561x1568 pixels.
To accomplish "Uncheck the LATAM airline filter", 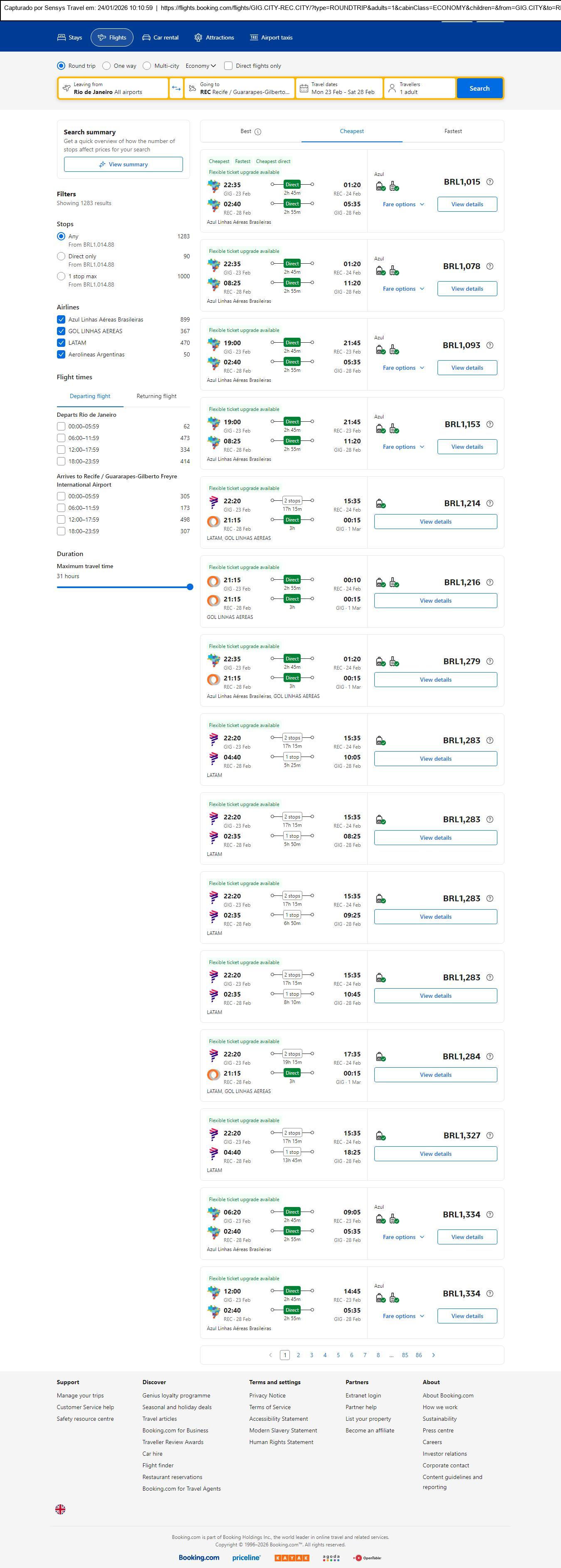I will [x=61, y=343].
